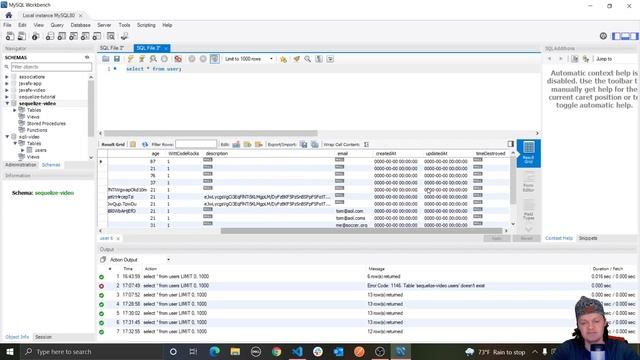This screenshot has height=360, width=640.
Task: Select the Result Grid view button
Action: [x=529, y=153]
